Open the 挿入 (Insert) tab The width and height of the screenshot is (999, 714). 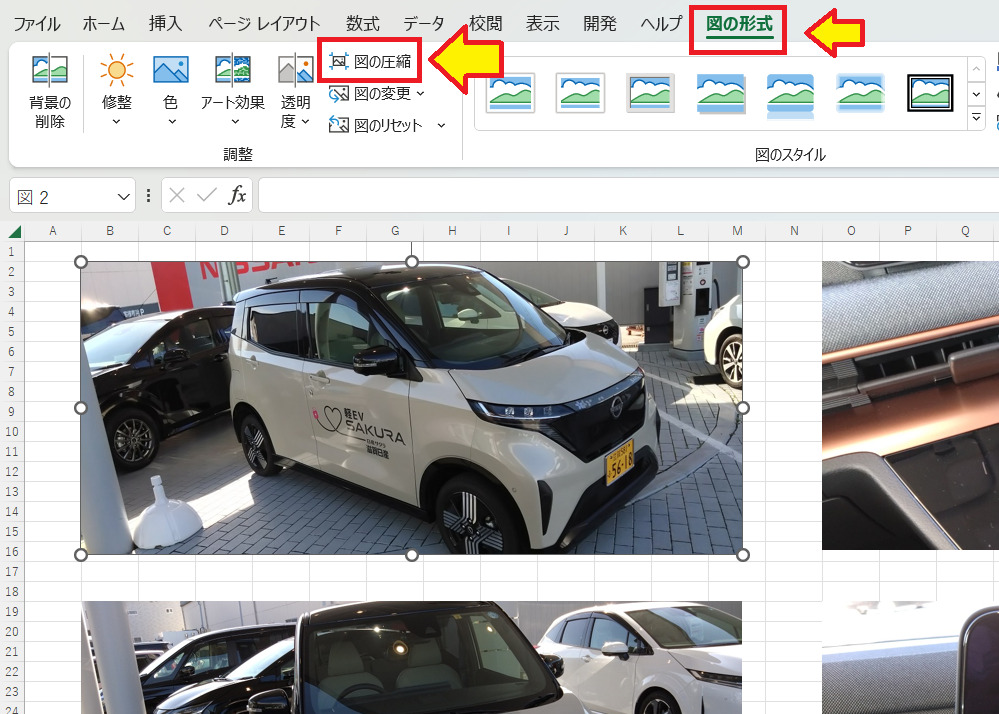(165, 24)
